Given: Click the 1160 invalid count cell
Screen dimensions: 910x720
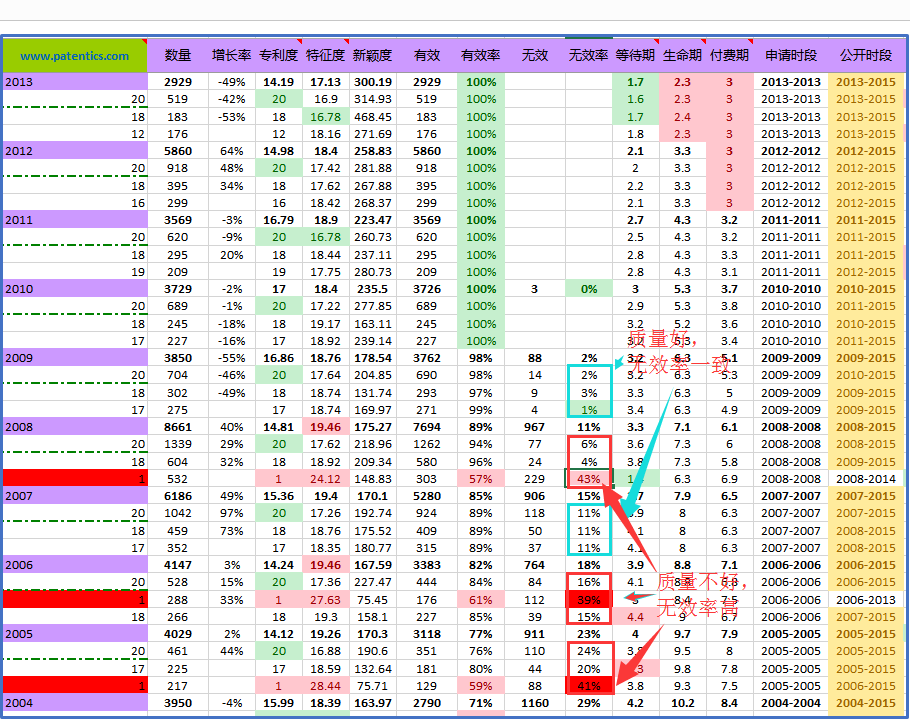Looking at the screenshot, I should click(534, 703).
